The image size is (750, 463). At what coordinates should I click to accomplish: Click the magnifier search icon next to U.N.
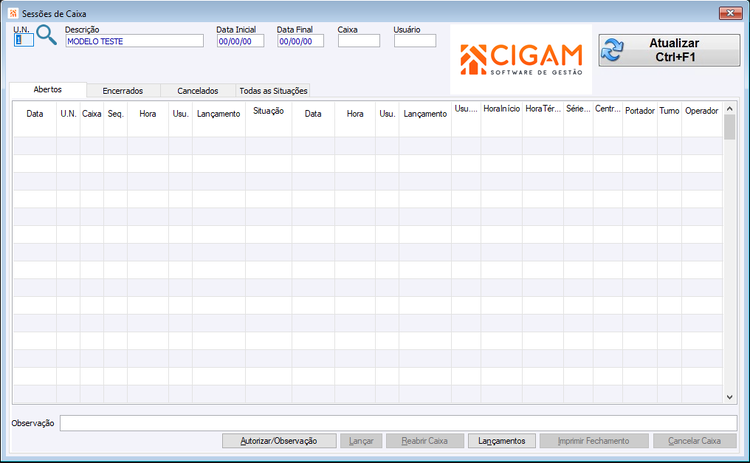click(46, 35)
